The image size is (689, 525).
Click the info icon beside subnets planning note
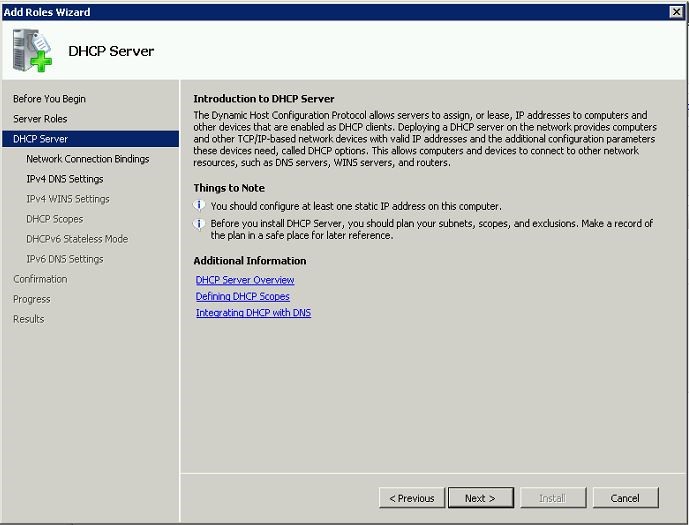[199, 224]
